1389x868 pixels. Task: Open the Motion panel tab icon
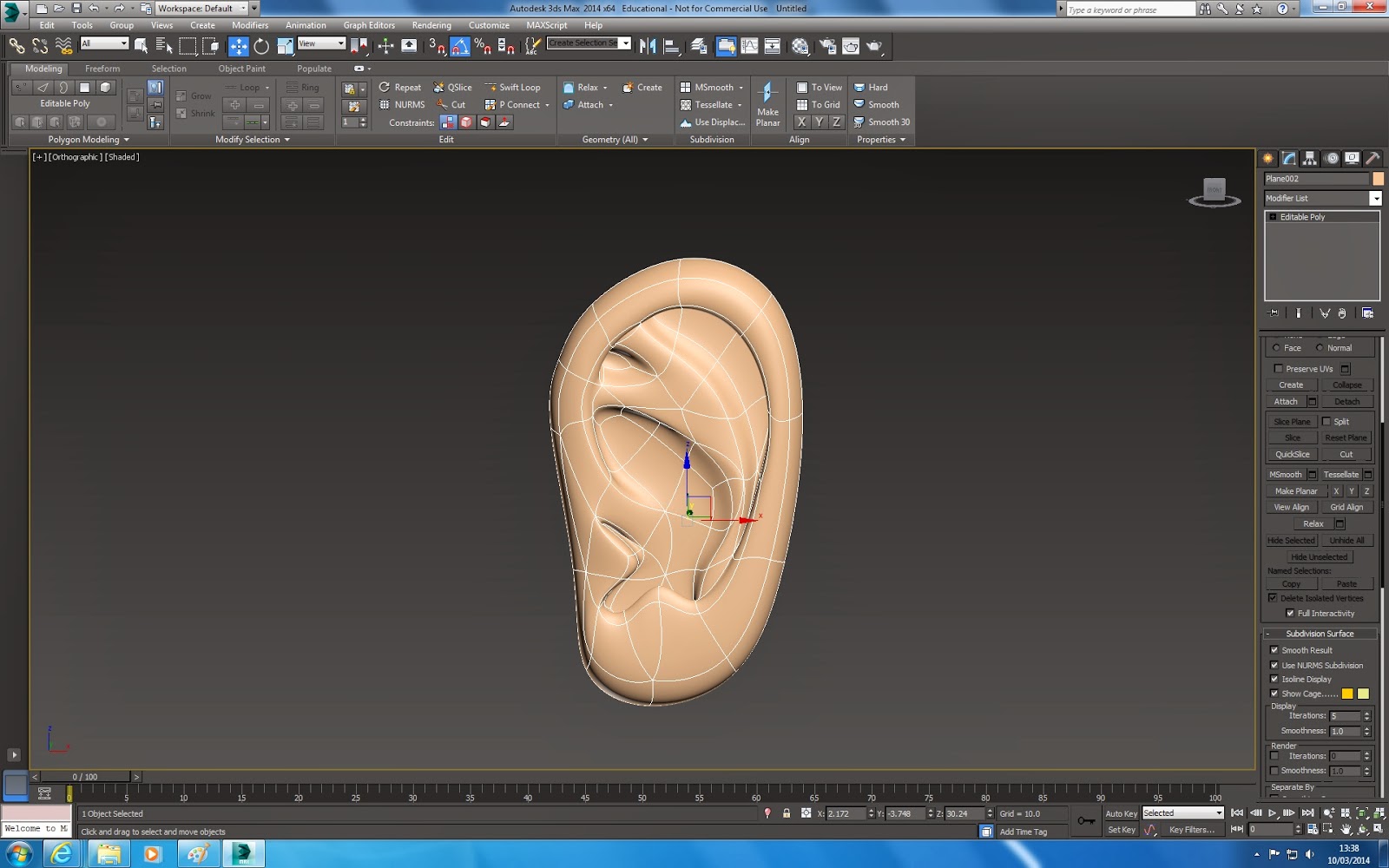pos(1332,158)
